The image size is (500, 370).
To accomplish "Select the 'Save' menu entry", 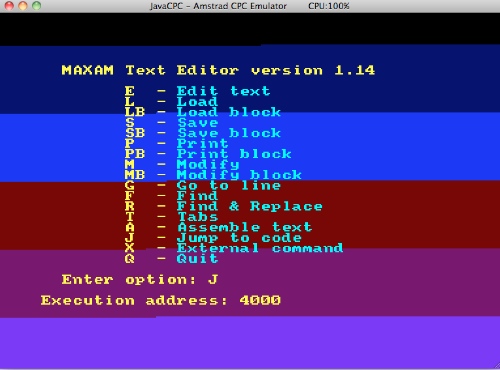I will tap(197, 123).
